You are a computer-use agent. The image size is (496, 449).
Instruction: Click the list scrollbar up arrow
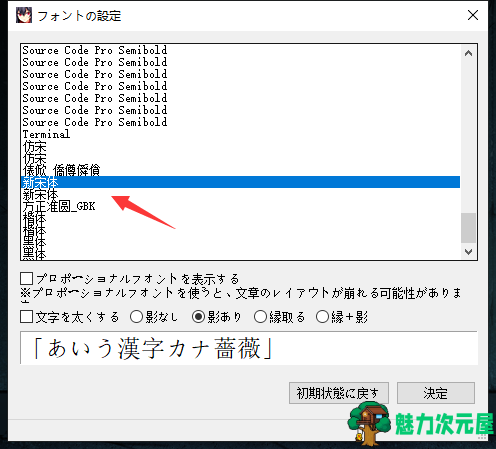pos(468,53)
